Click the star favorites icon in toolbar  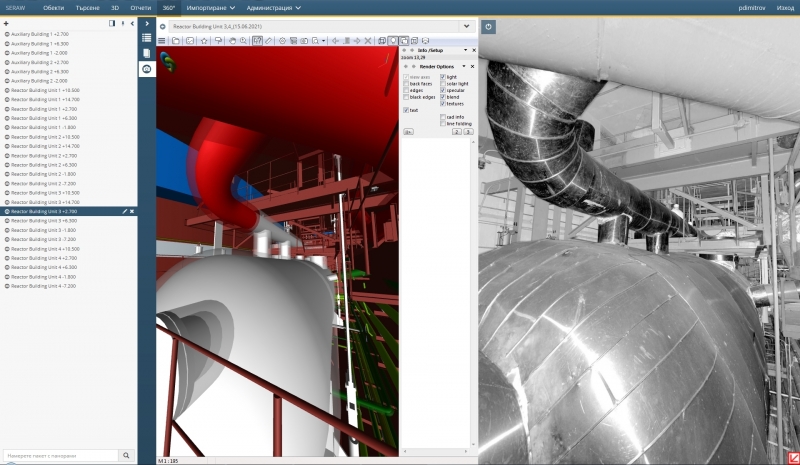204,41
